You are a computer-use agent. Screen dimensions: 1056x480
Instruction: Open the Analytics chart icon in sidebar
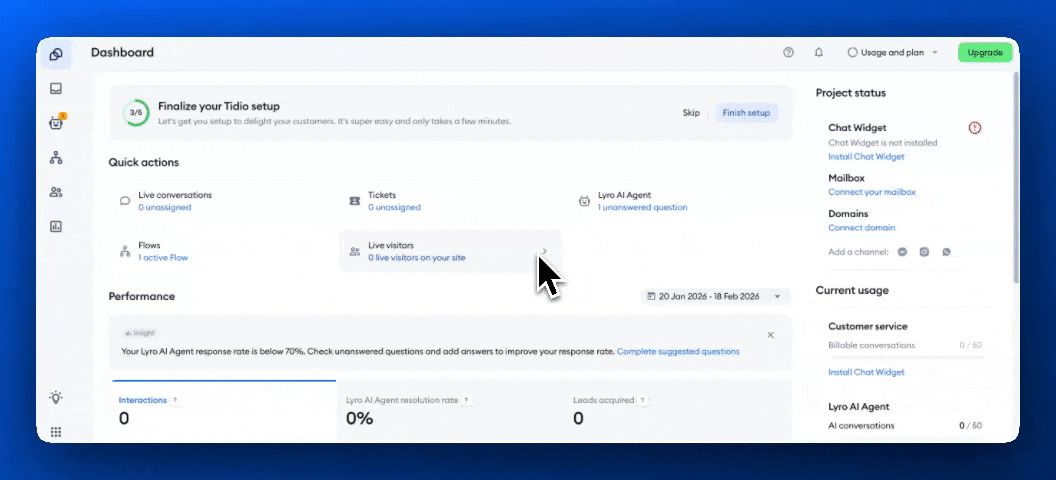[56, 227]
